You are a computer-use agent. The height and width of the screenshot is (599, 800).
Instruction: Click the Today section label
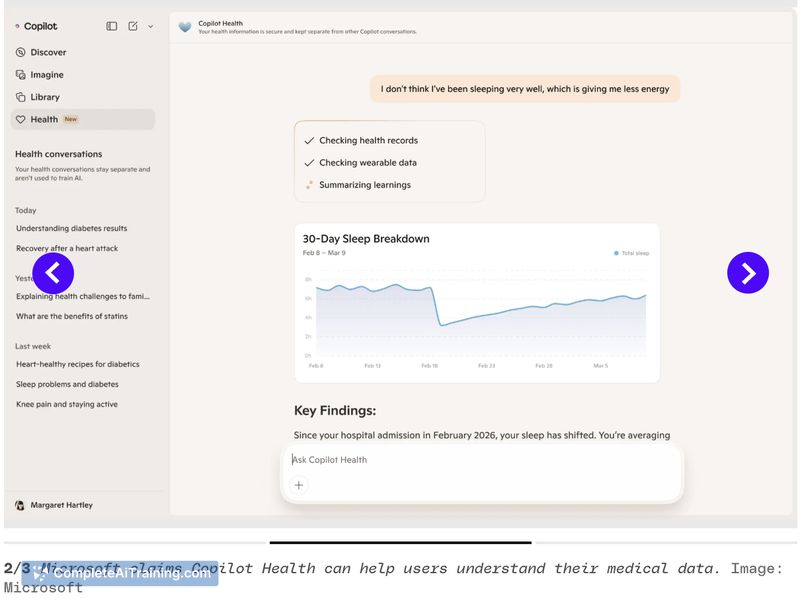26,210
